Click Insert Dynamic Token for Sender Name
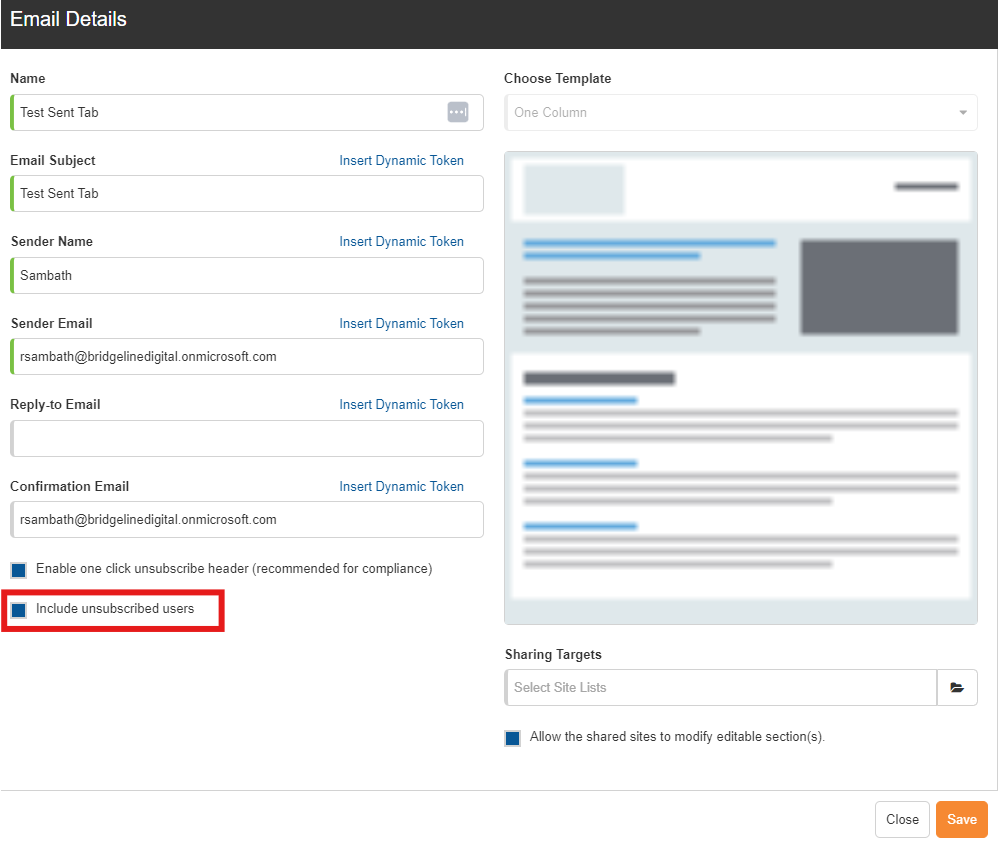Image resolution: width=998 pixels, height=847 pixels. [401, 242]
